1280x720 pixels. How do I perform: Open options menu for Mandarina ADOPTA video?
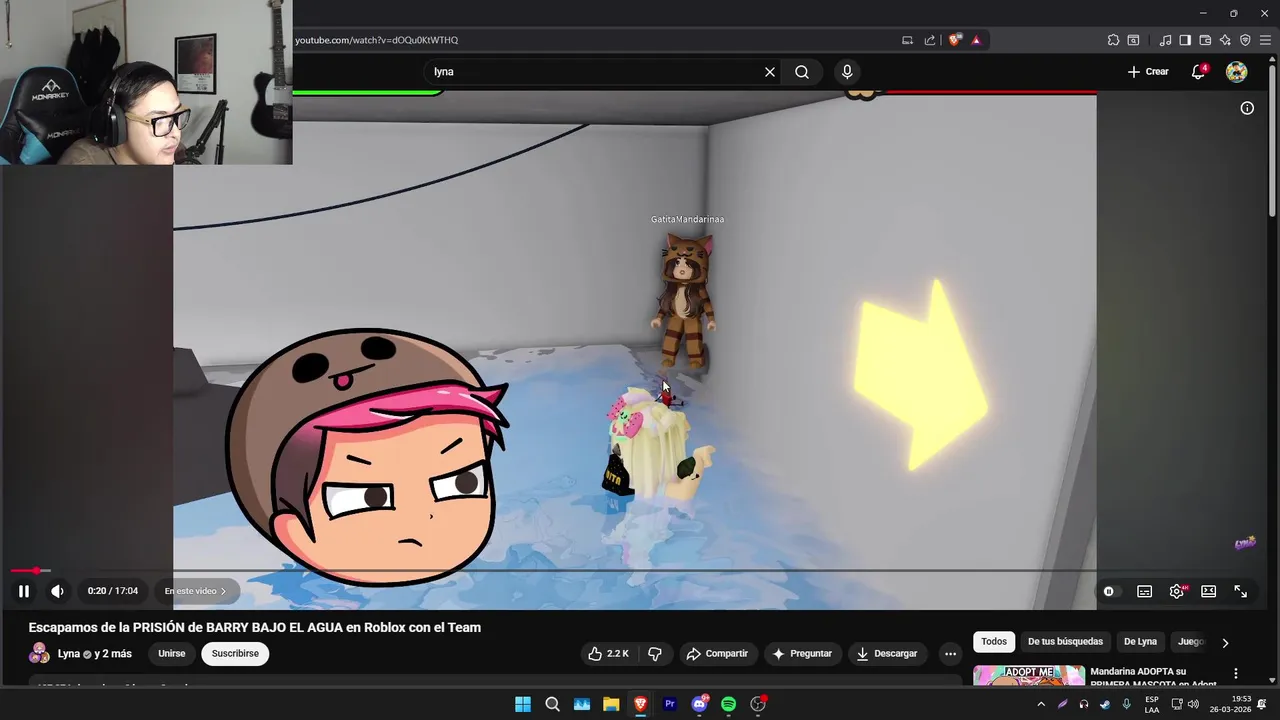pos(1236,674)
